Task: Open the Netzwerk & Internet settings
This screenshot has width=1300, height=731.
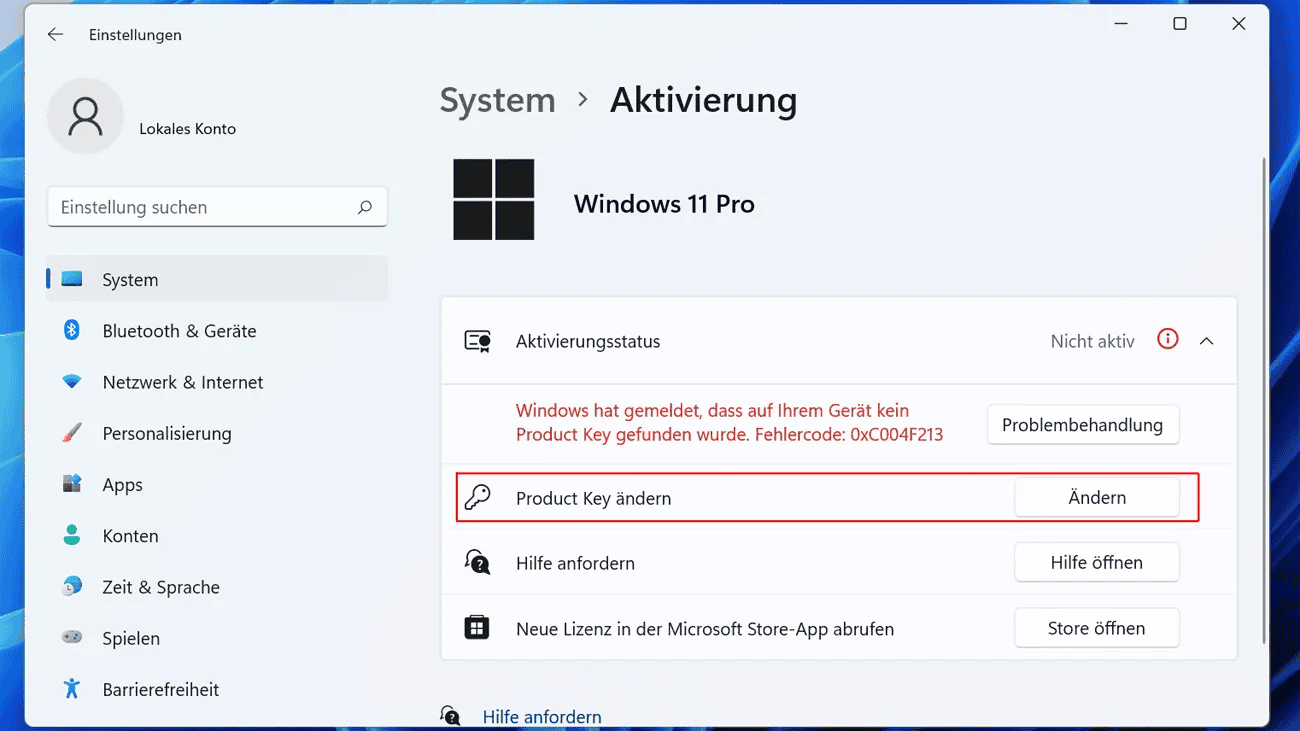Action: click(x=182, y=382)
